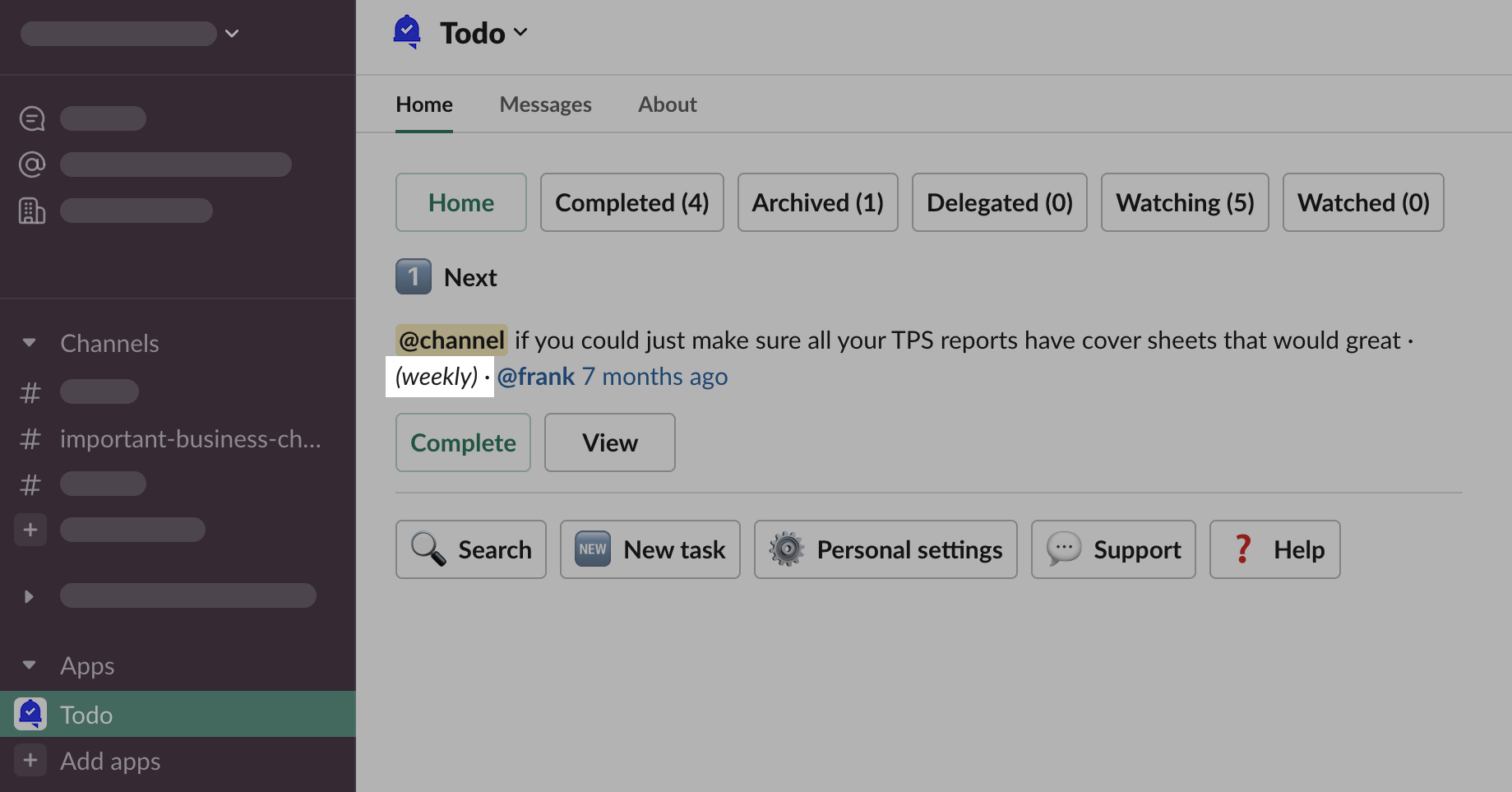This screenshot has width=1512, height=792.
Task: Open mentions via the @ icon
Action: [x=32, y=164]
